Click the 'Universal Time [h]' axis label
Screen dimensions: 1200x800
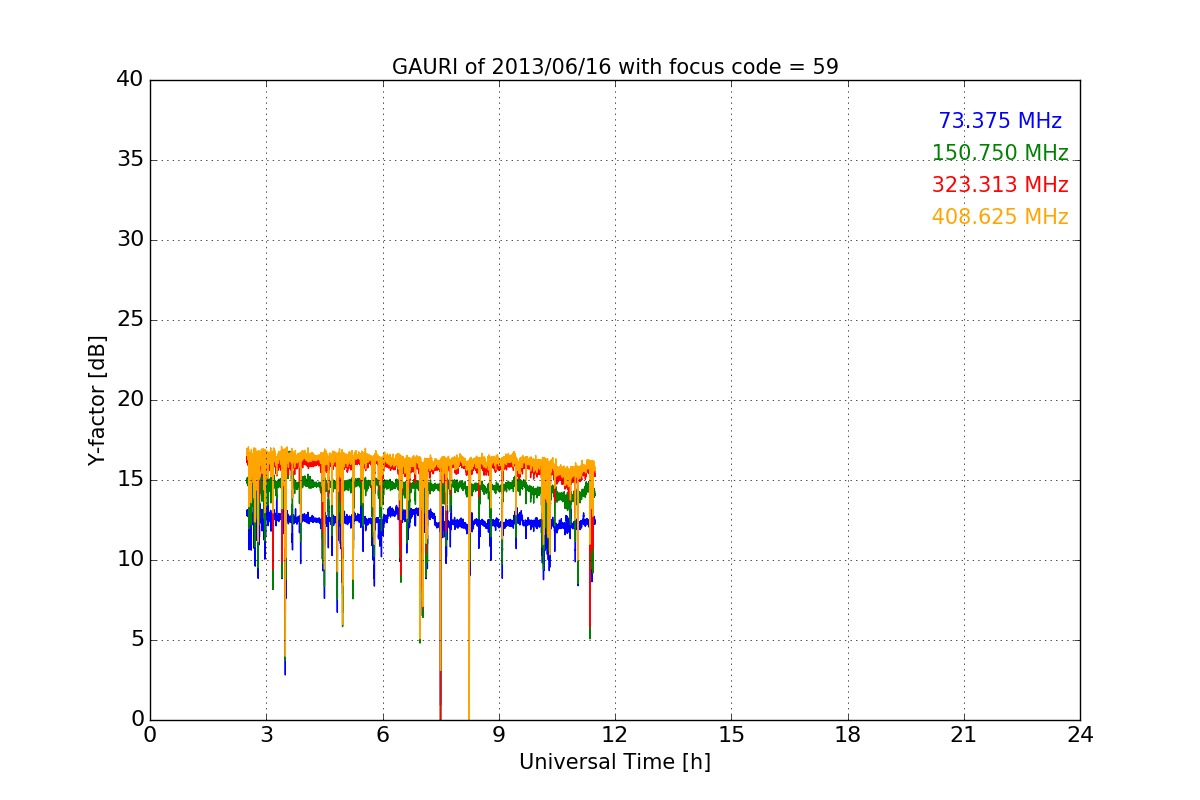pos(615,762)
